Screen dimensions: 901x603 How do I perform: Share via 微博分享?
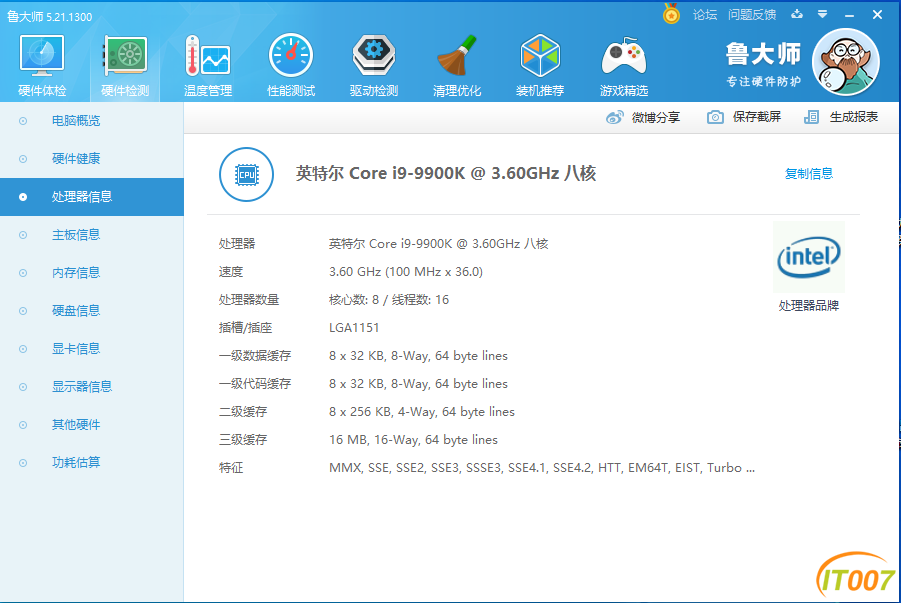pyautogui.click(x=643, y=117)
